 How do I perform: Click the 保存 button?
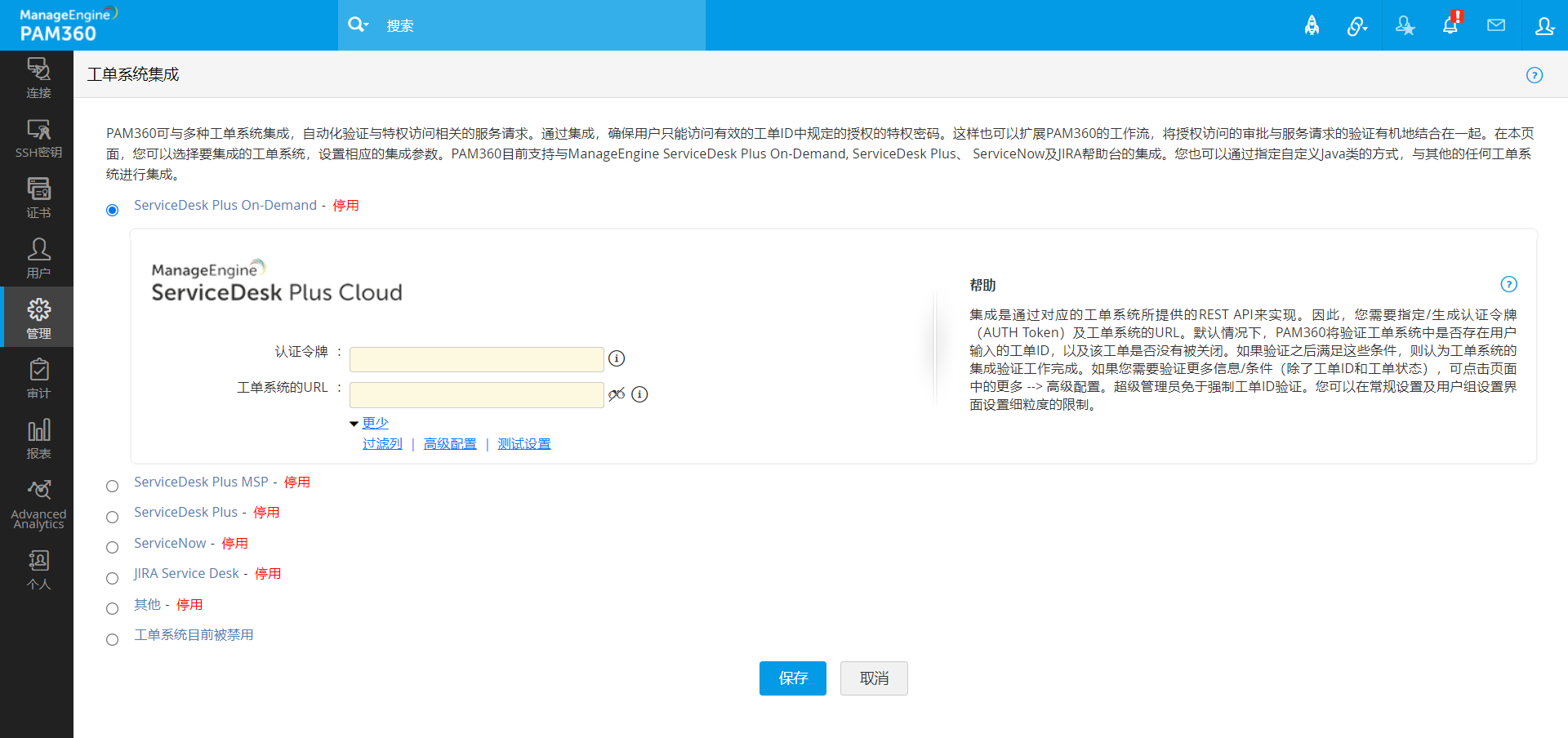coord(792,678)
